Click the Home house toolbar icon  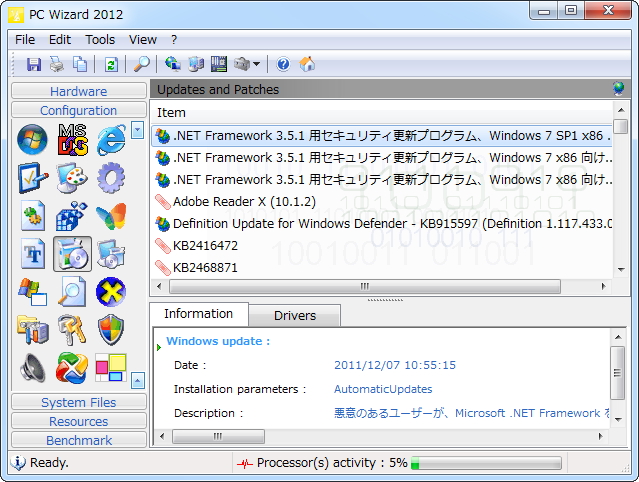[307, 64]
